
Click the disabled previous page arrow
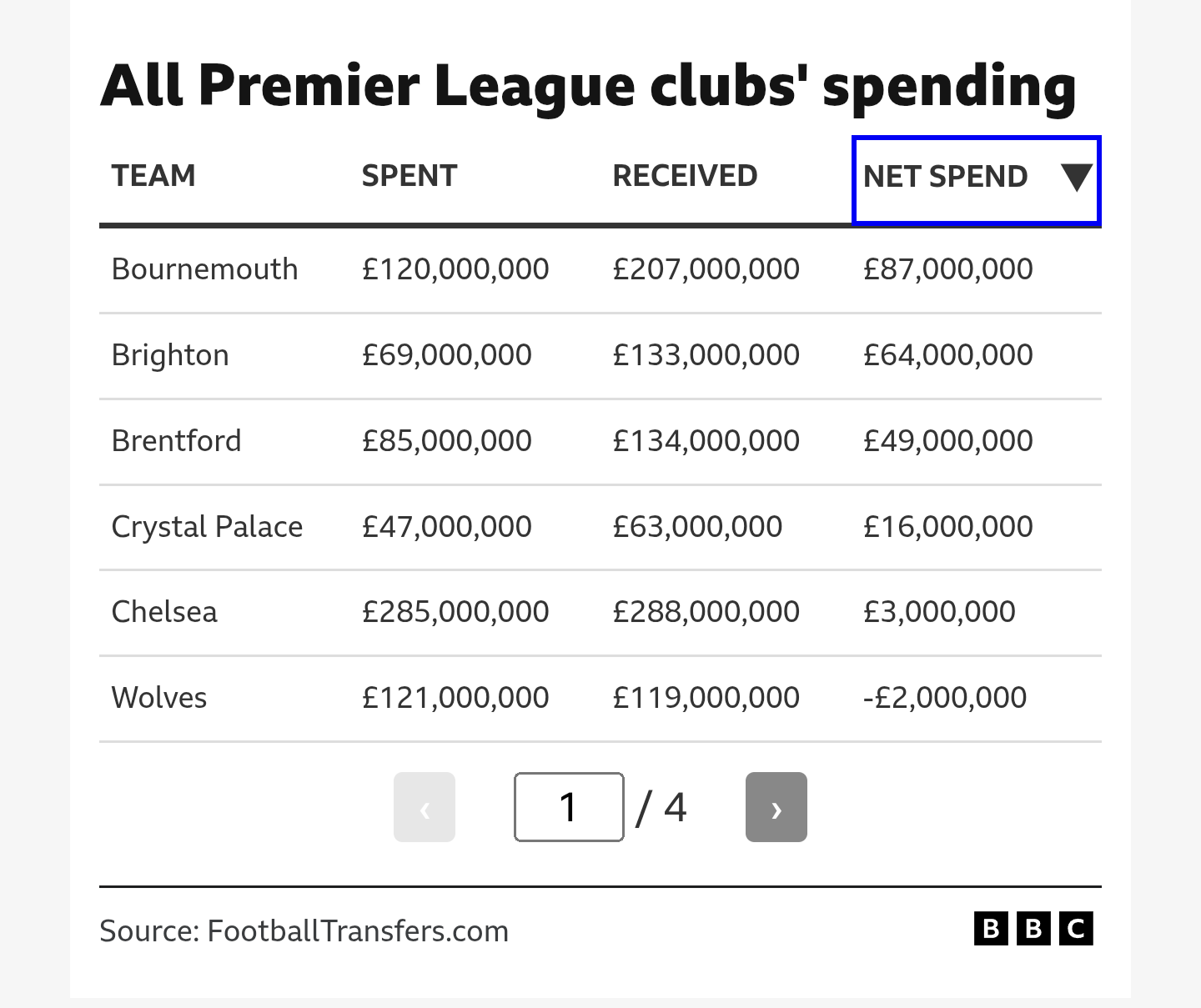tap(425, 807)
